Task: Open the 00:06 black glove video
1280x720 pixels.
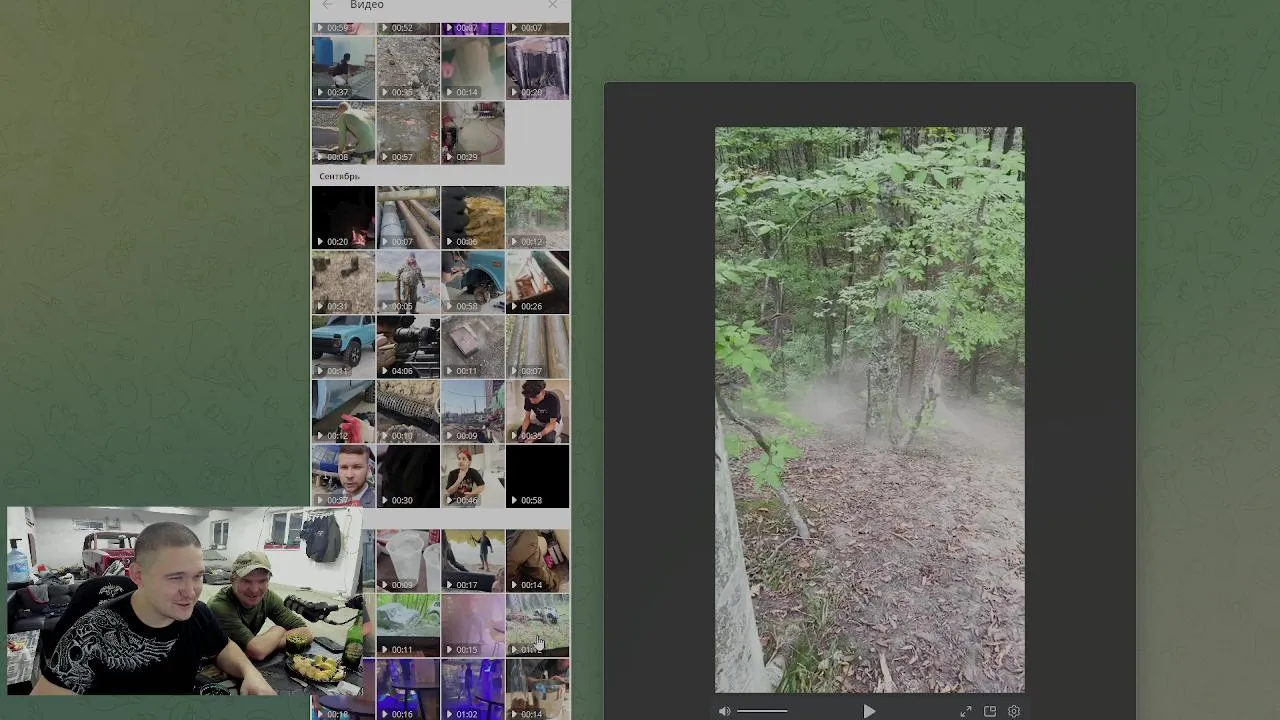Action: [473, 217]
